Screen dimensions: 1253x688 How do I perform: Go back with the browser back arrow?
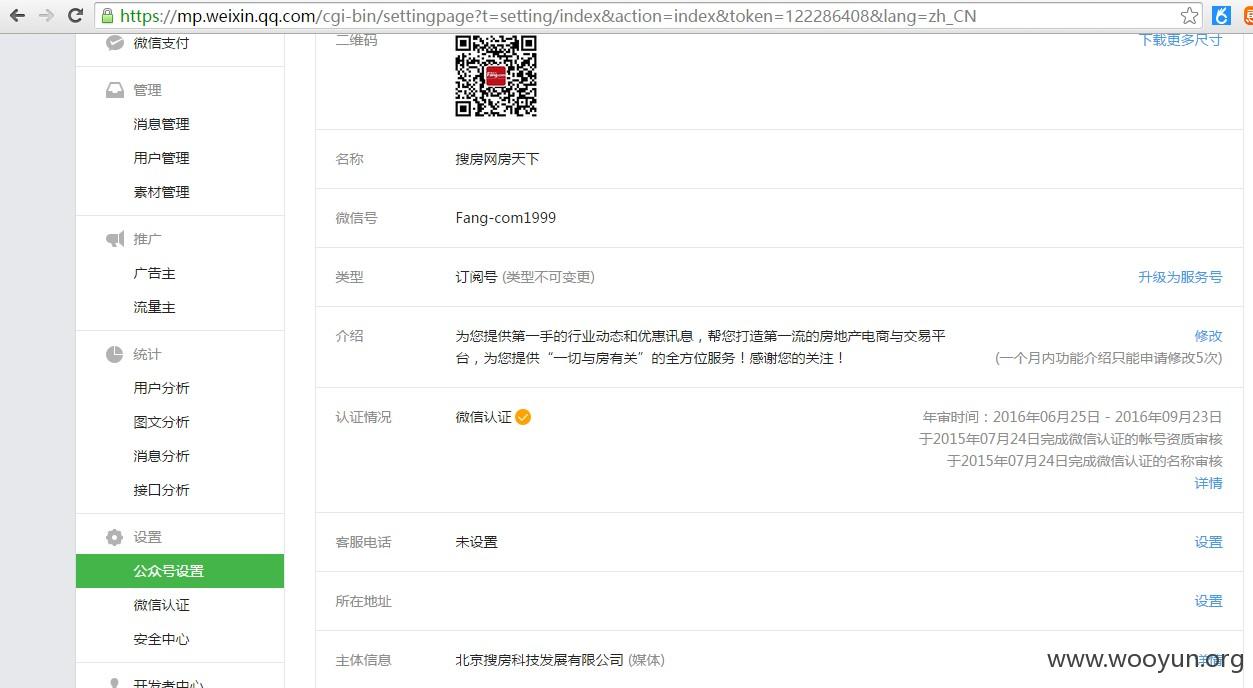click(17, 15)
